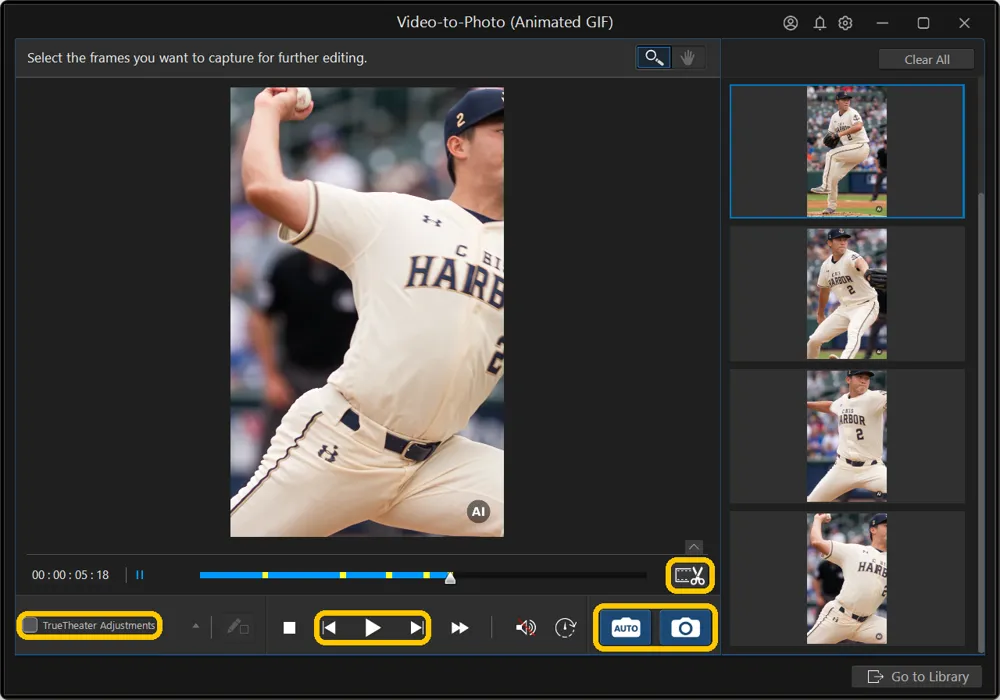Click the video preview image
Screen dimensions: 1000x700
click(367, 312)
